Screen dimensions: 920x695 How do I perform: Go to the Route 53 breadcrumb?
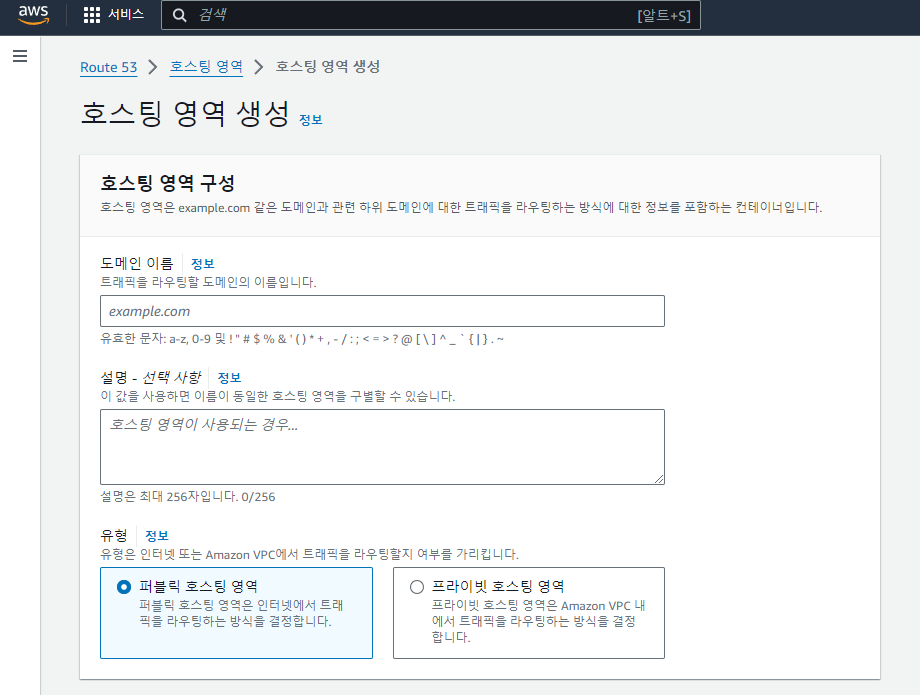point(109,67)
